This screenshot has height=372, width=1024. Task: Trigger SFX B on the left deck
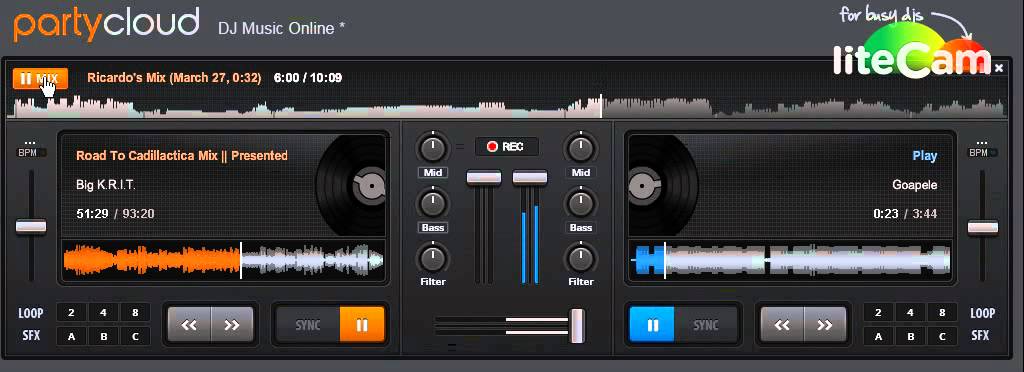pyautogui.click(x=103, y=337)
